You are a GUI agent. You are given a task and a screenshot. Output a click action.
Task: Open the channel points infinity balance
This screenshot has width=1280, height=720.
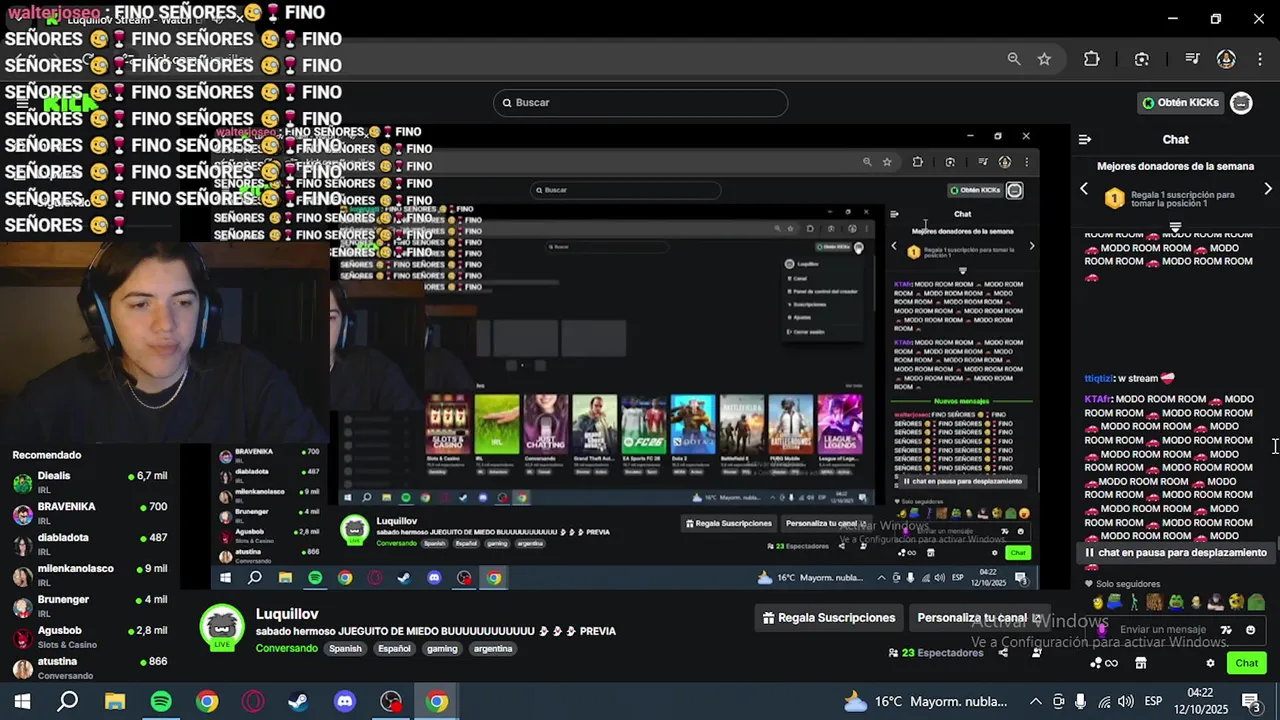click(1104, 663)
